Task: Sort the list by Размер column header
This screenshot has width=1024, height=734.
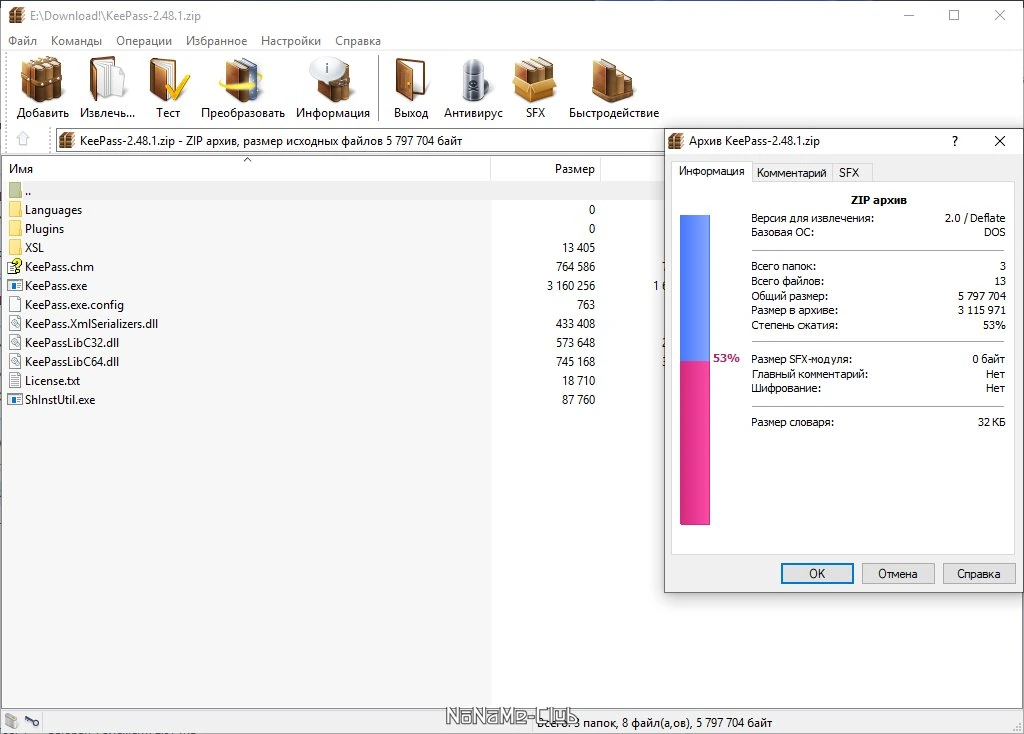Action: tap(545, 168)
